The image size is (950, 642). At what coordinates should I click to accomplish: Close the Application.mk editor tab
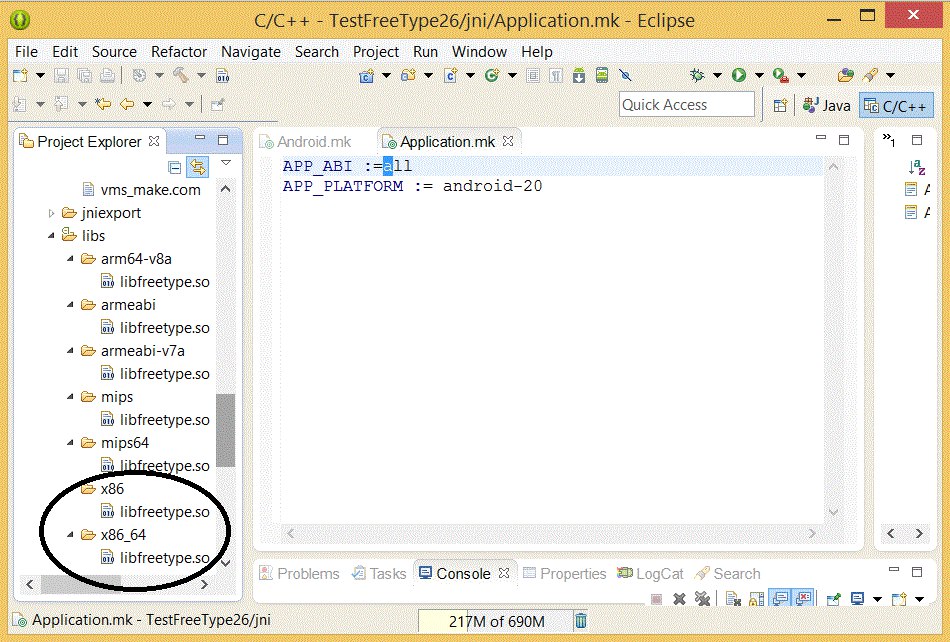pyautogui.click(x=508, y=141)
